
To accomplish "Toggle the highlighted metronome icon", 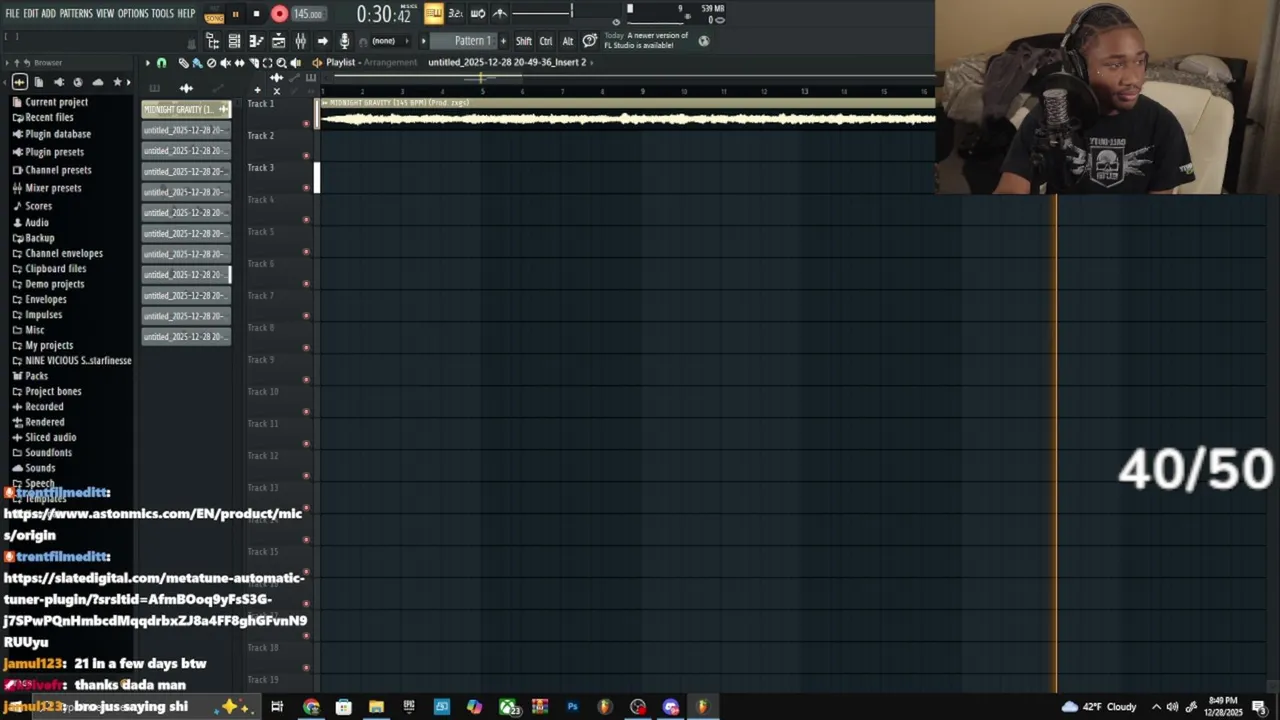I will click(433, 13).
